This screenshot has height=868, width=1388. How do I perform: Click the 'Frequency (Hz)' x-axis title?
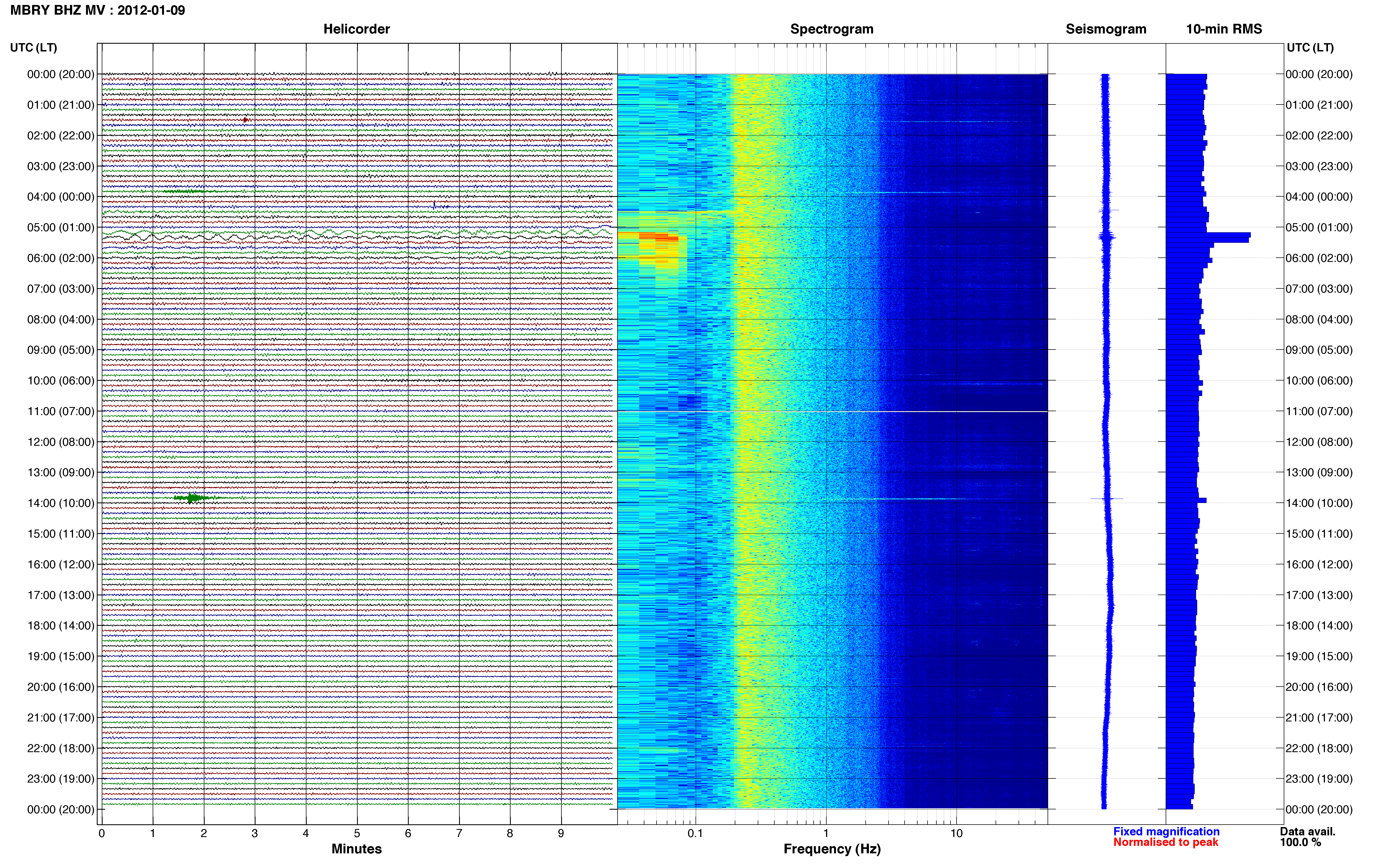(832, 849)
